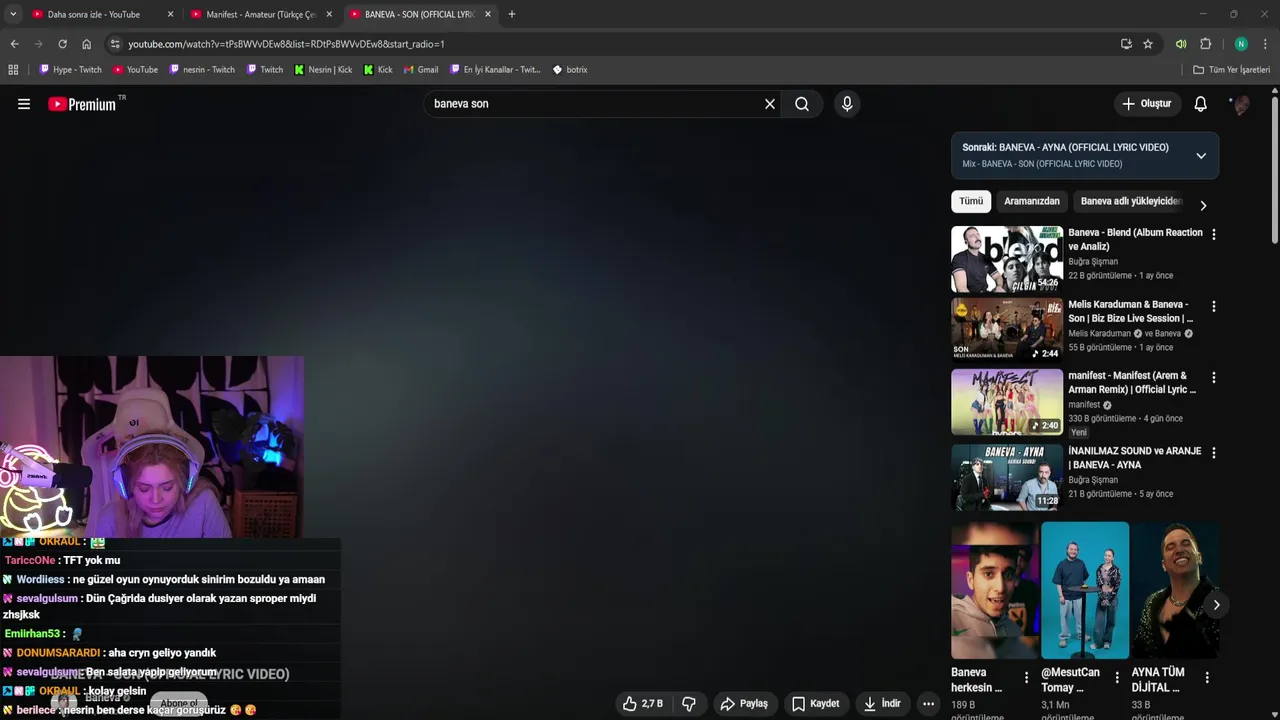
Task: Go back in browser history
Action: click(x=14, y=44)
